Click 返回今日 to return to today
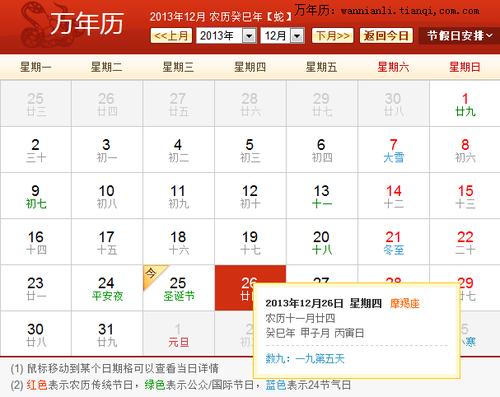This screenshot has width=500, height=397. 386,36
